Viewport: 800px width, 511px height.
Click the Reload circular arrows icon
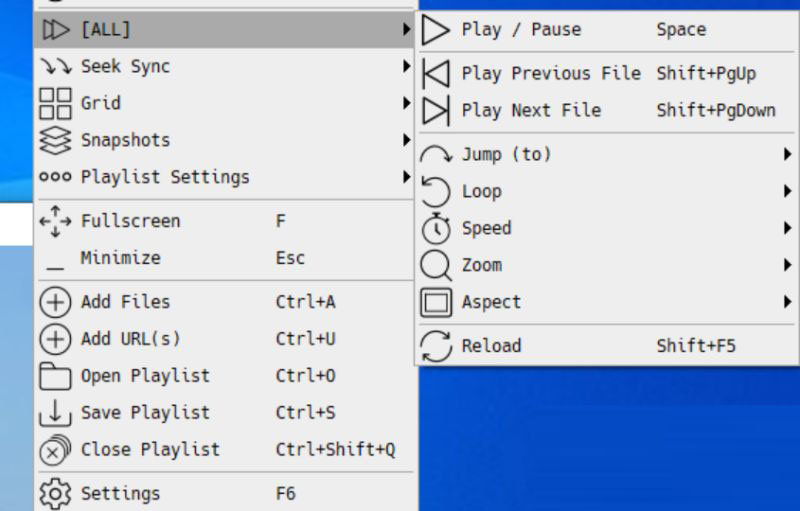[x=436, y=346]
